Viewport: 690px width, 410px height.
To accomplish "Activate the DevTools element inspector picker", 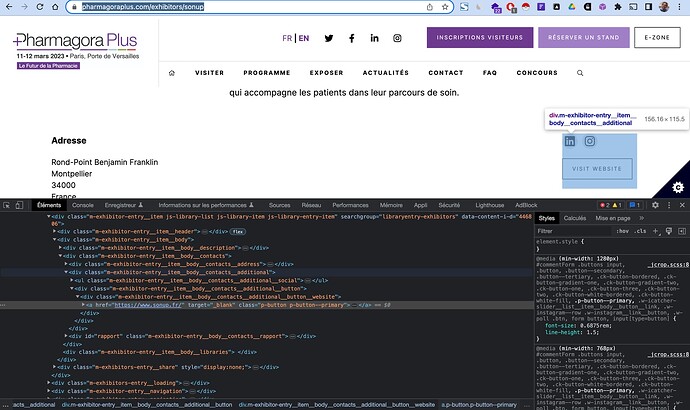I will tap(7, 205).
